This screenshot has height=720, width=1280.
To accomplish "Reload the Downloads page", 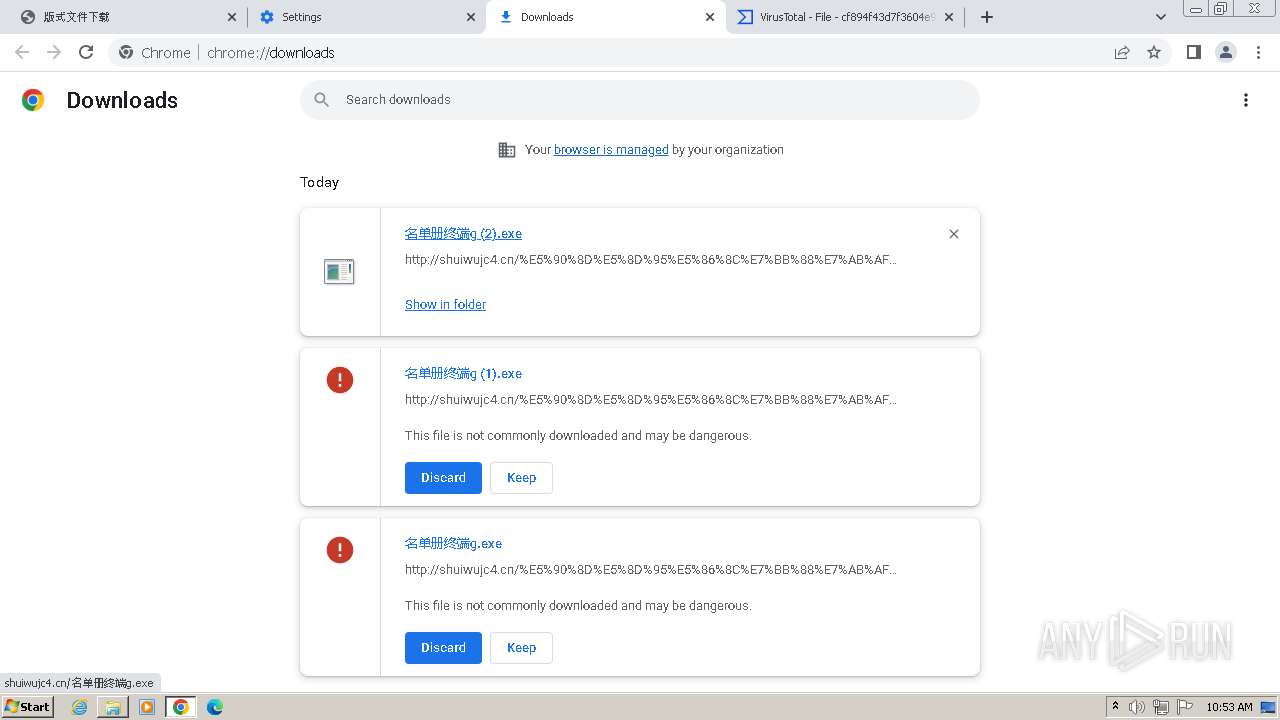I will pyautogui.click(x=86, y=52).
